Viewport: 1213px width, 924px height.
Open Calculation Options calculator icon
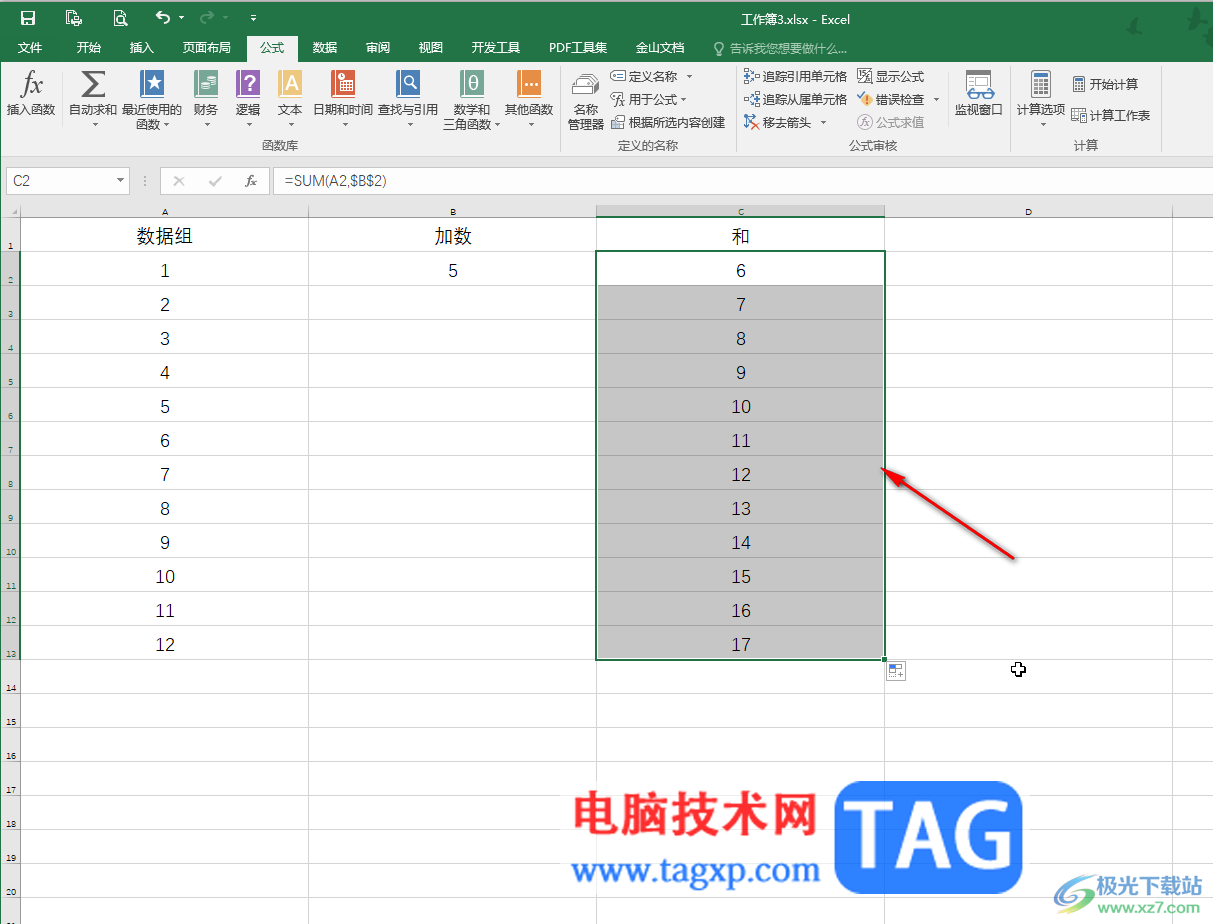(1041, 85)
